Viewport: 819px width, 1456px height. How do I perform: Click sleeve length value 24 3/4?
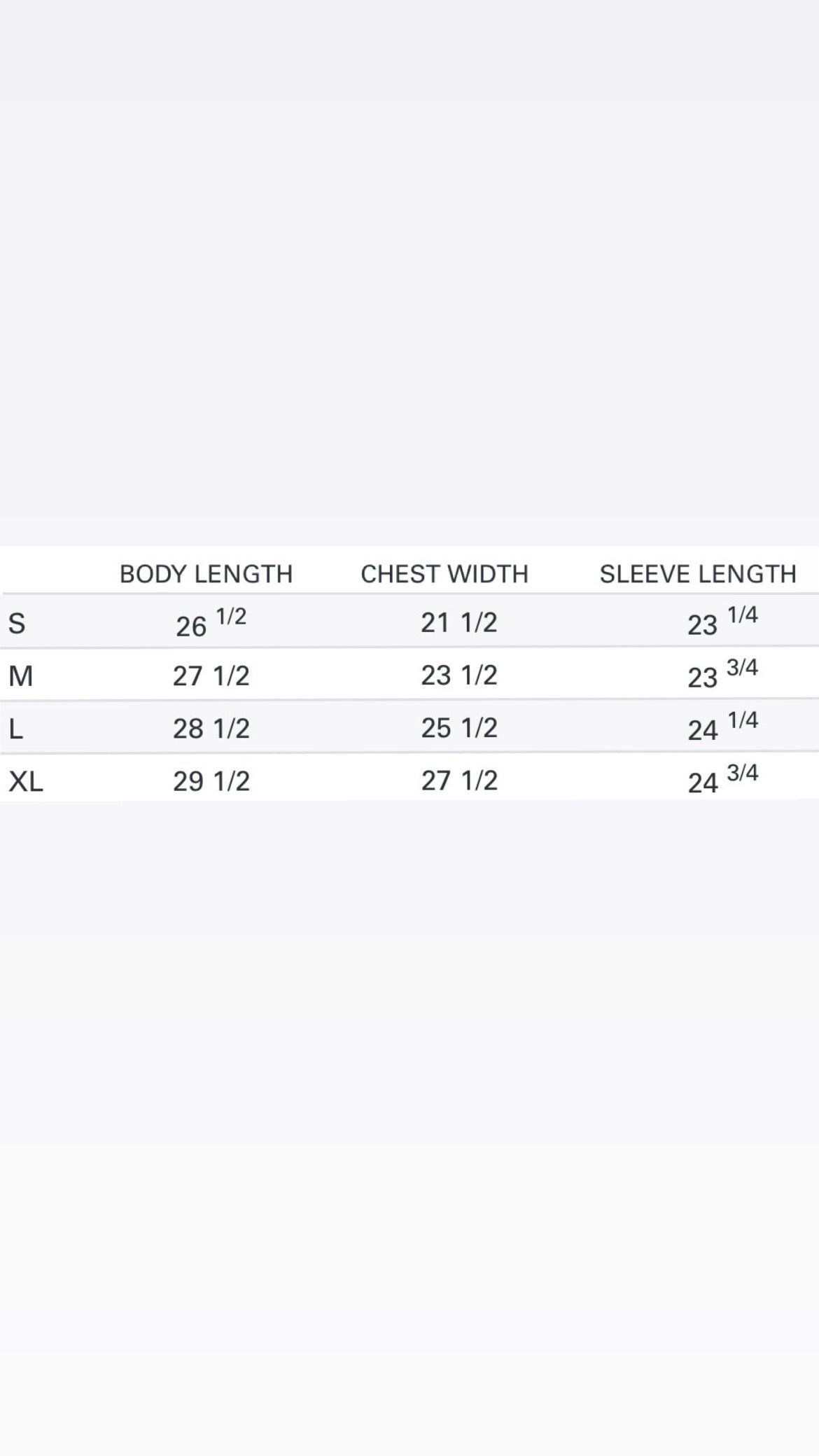[x=722, y=780]
